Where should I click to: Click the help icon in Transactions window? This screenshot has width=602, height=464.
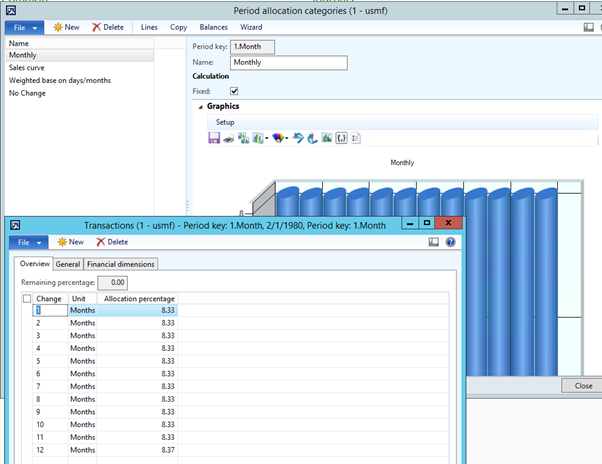tap(450, 242)
